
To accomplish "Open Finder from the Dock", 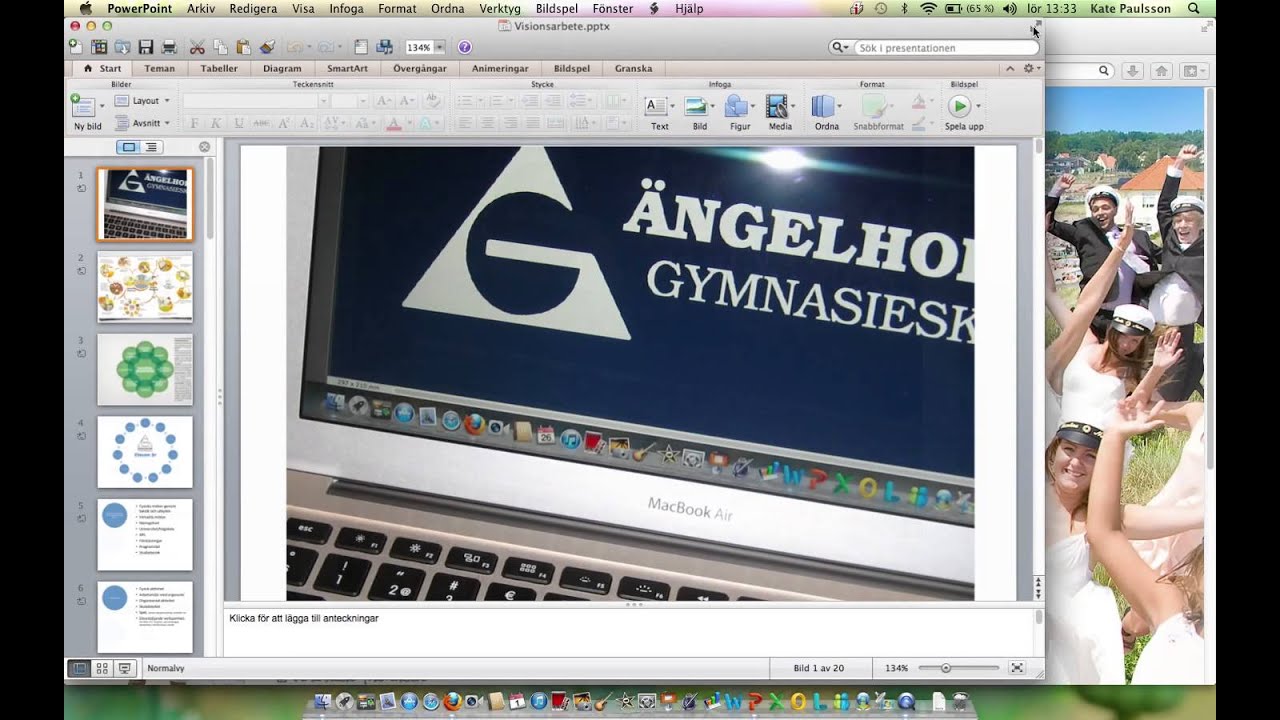I will (x=322, y=702).
